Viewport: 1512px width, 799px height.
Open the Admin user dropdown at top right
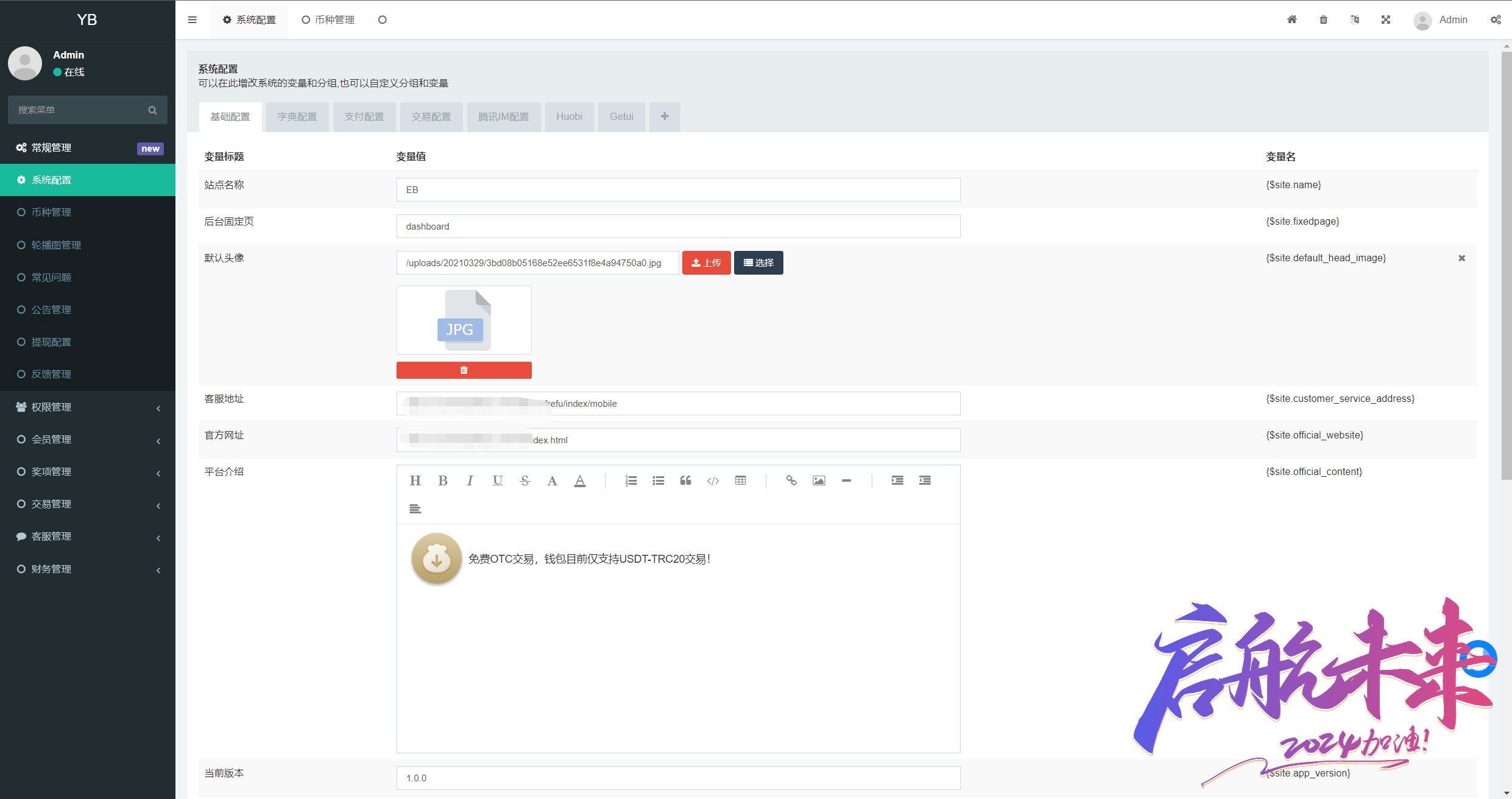(x=1441, y=20)
